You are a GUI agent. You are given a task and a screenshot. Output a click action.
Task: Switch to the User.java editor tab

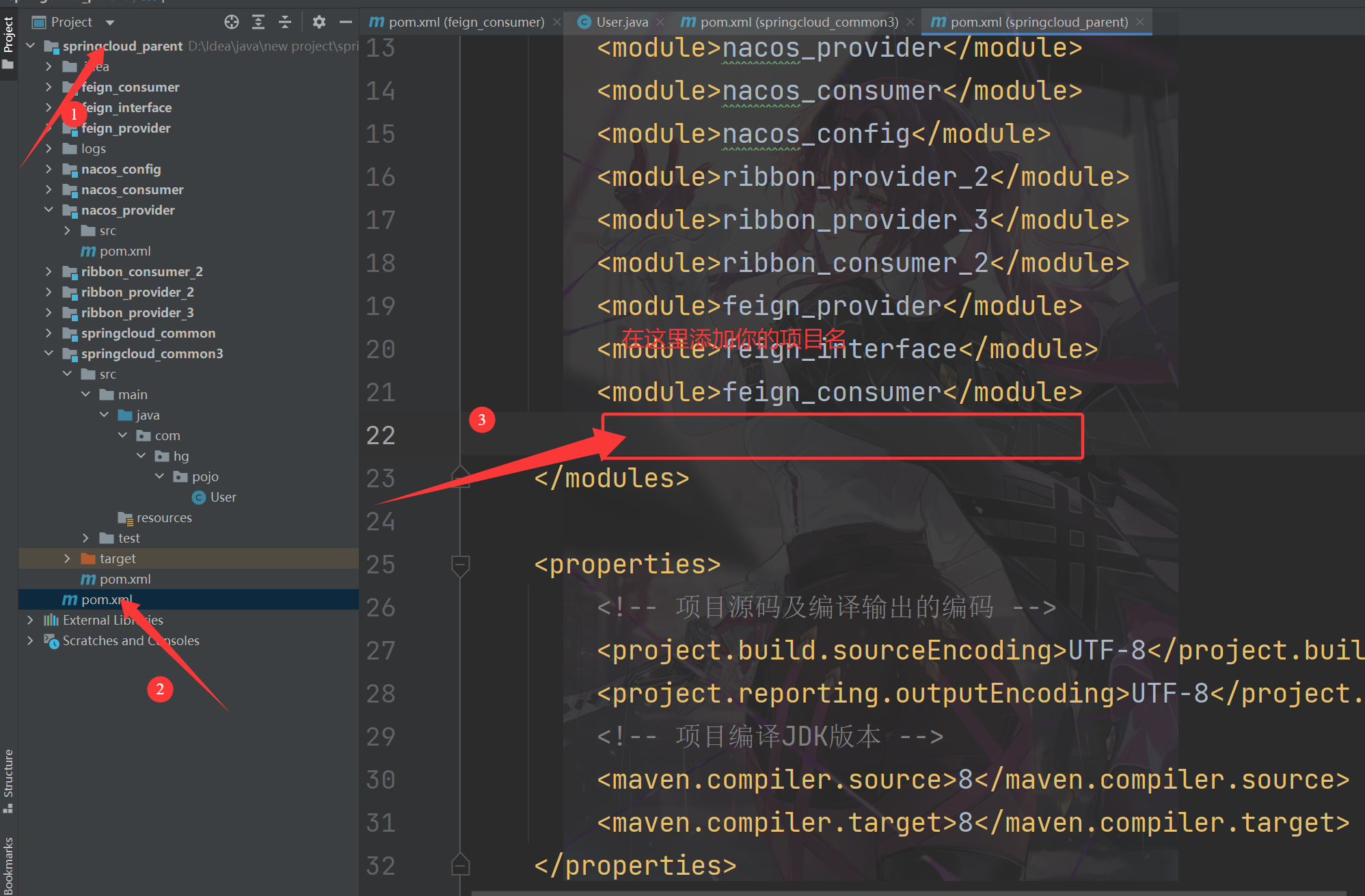621,22
